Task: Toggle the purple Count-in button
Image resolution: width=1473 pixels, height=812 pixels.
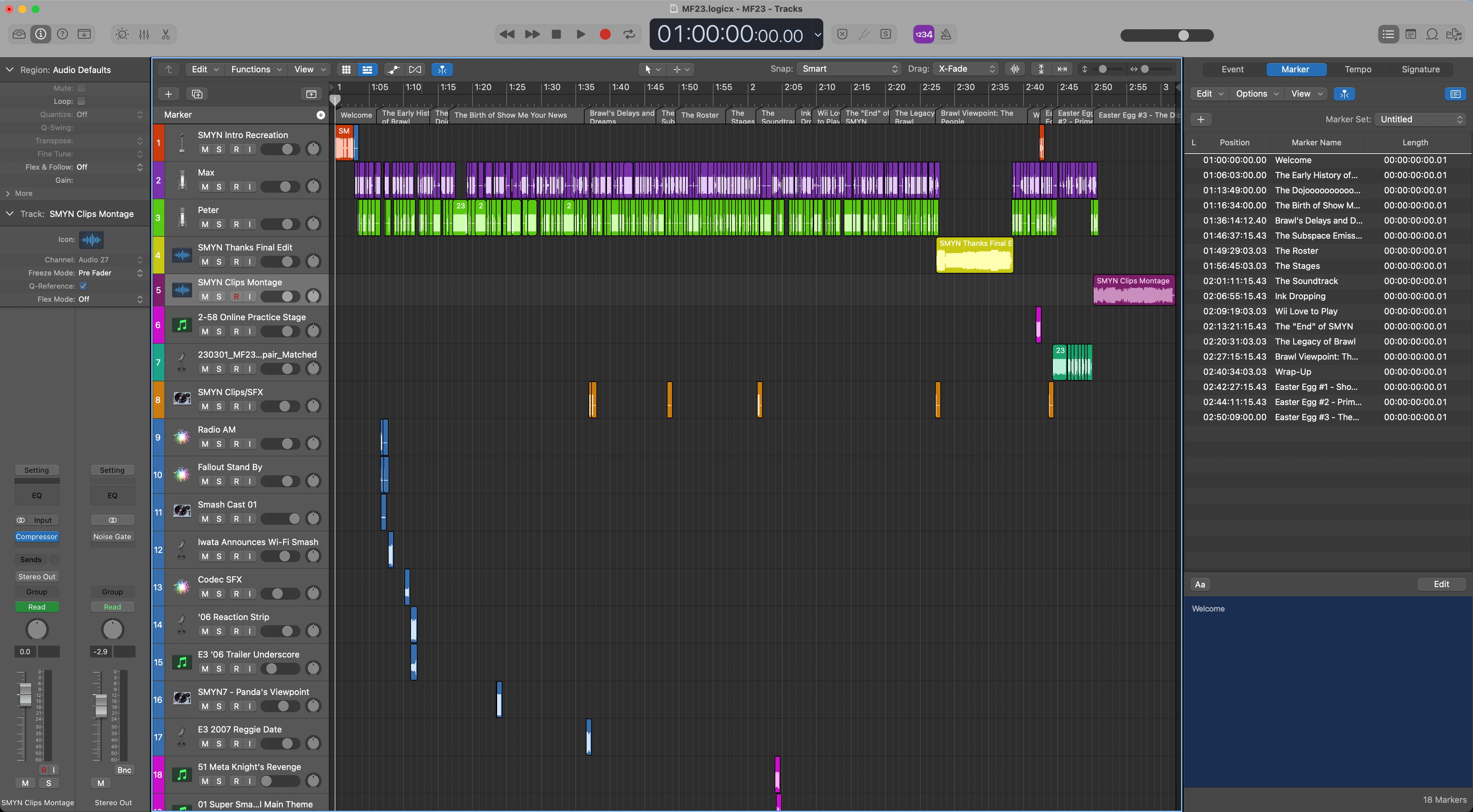Action: [x=924, y=34]
